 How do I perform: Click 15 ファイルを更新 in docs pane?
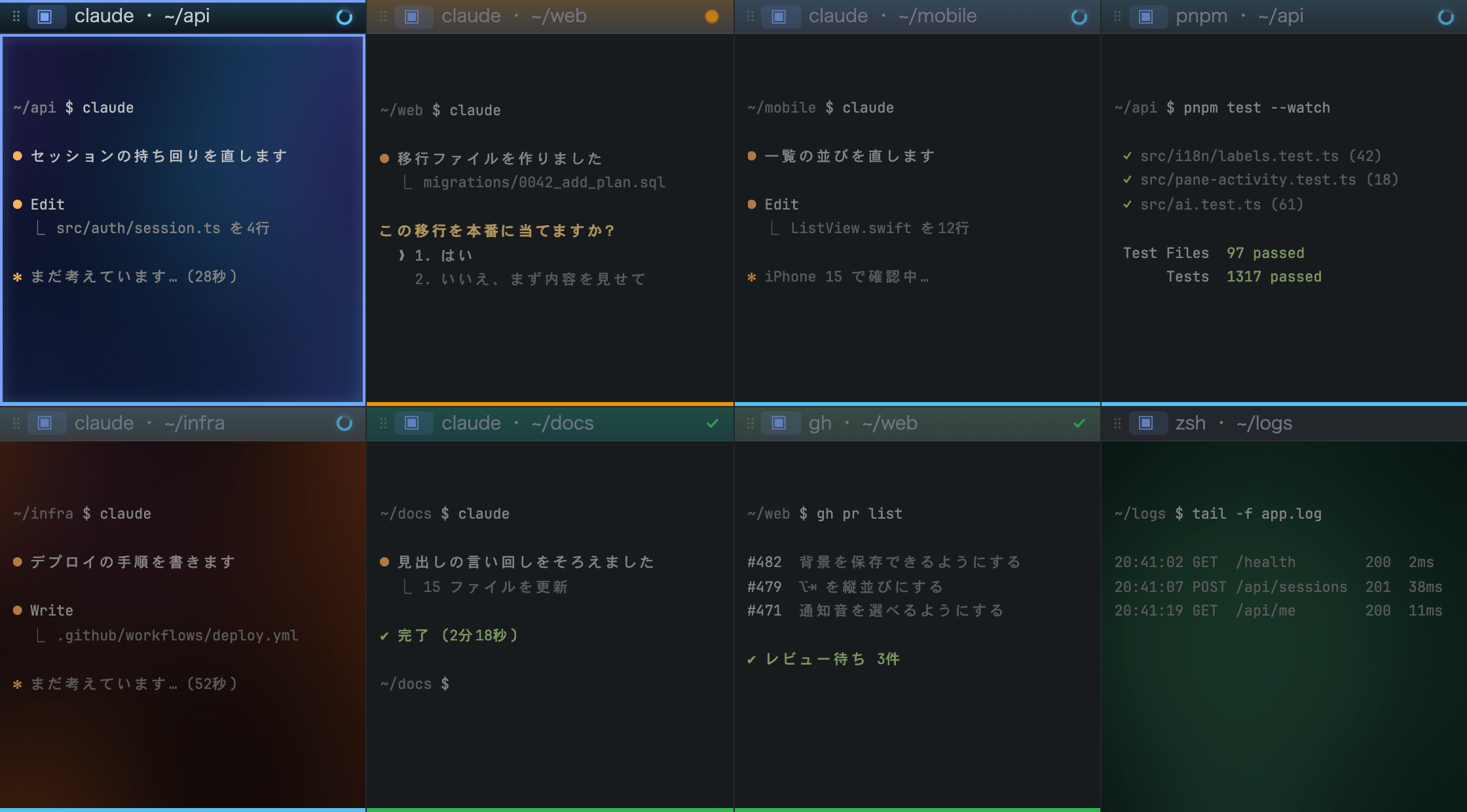tap(495, 587)
